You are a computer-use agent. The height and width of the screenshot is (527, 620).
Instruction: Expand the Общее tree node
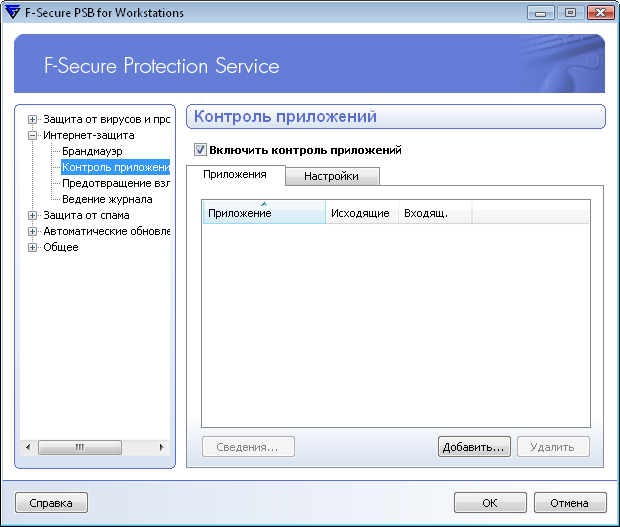[32, 247]
